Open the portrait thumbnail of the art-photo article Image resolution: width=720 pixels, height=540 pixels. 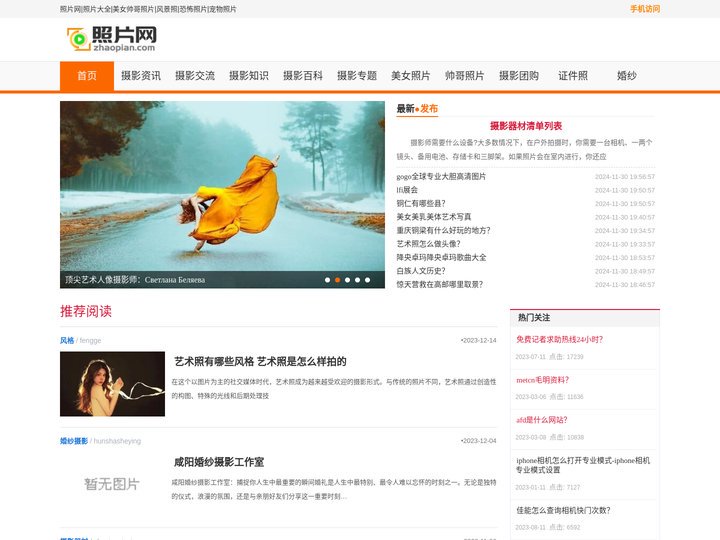112,384
